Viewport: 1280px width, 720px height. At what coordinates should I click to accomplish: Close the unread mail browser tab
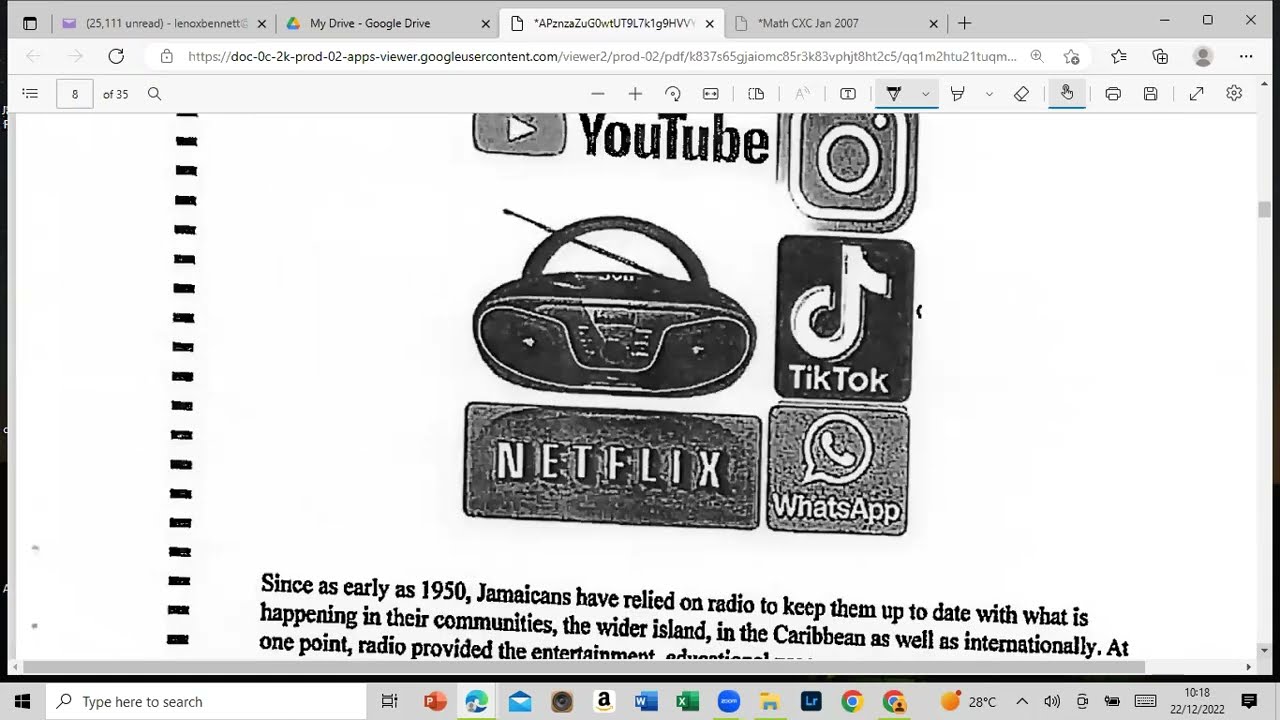pyautogui.click(x=262, y=23)
